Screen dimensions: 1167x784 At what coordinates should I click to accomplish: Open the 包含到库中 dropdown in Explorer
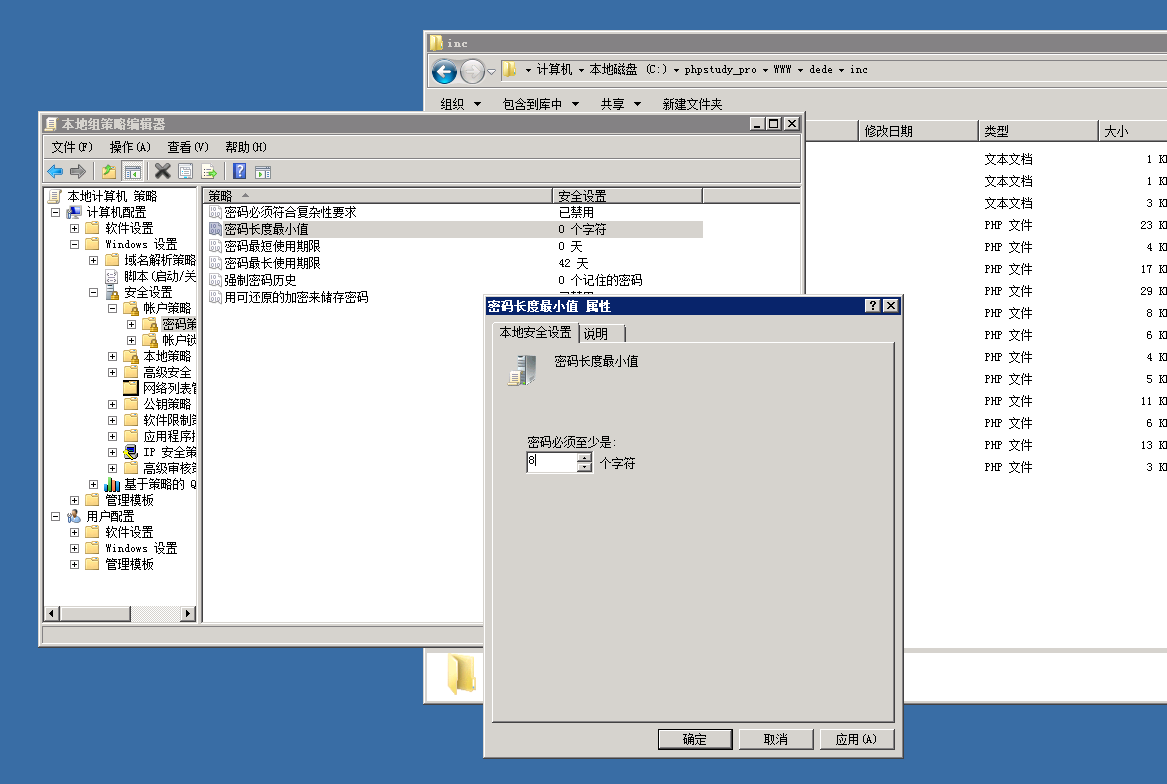[x=540, y=104]
